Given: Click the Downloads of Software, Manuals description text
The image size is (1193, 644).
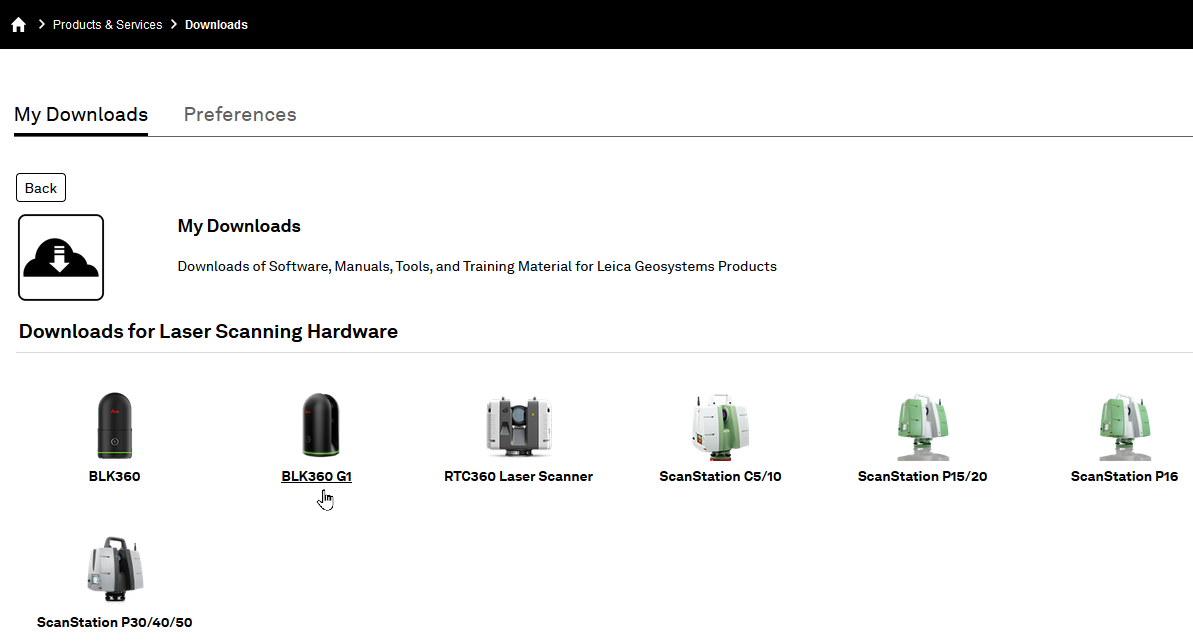Looking at the screenshot, I should click(477, 266).
